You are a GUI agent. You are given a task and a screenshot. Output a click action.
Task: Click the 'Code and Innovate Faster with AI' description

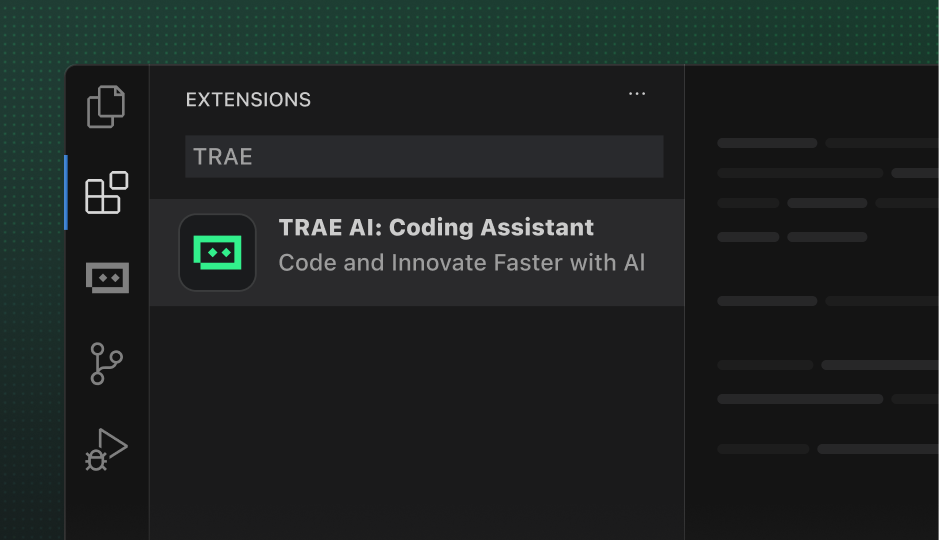(461, 263)
